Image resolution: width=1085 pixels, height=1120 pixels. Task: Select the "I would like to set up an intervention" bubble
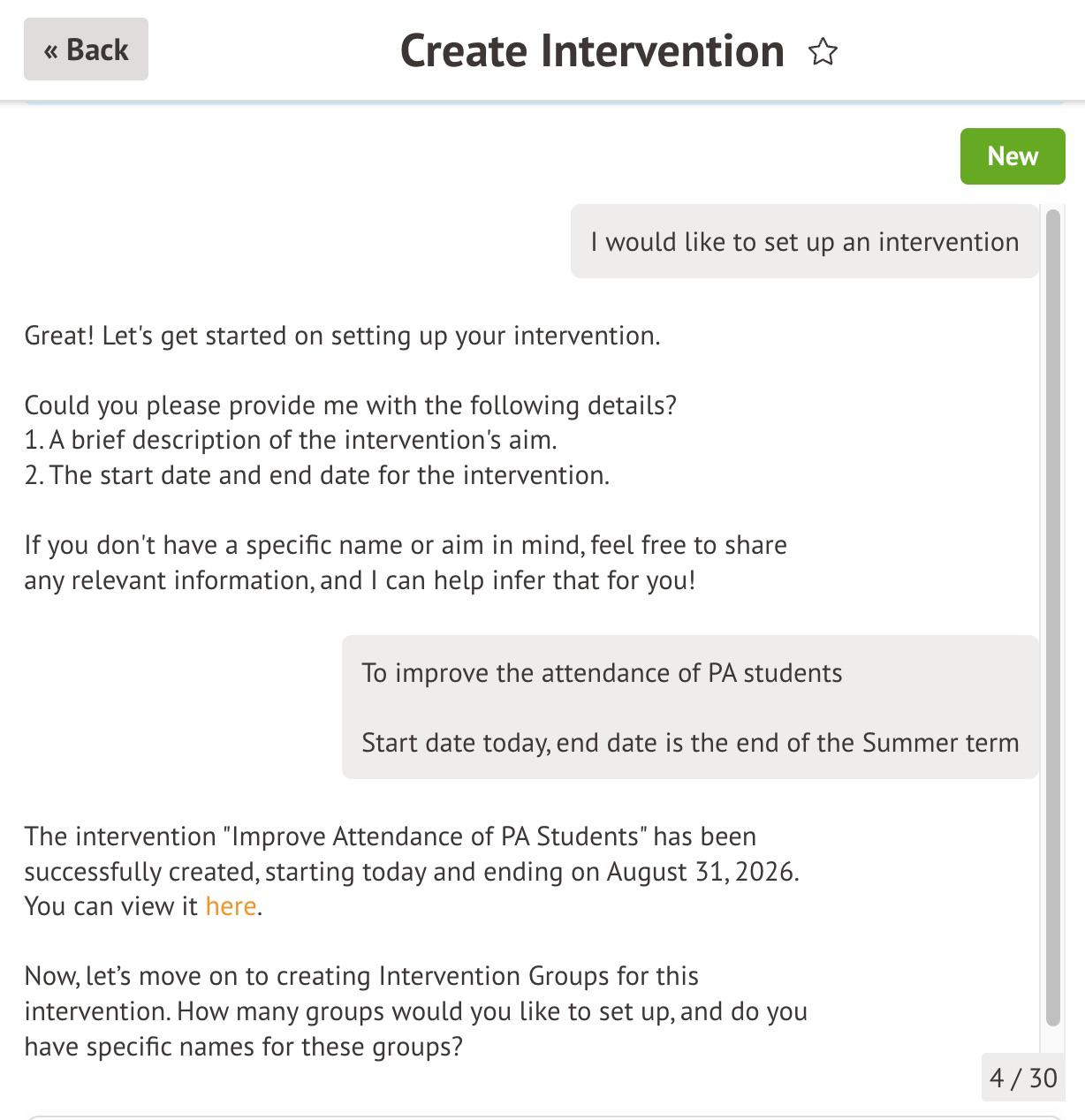tap(804, 242)
